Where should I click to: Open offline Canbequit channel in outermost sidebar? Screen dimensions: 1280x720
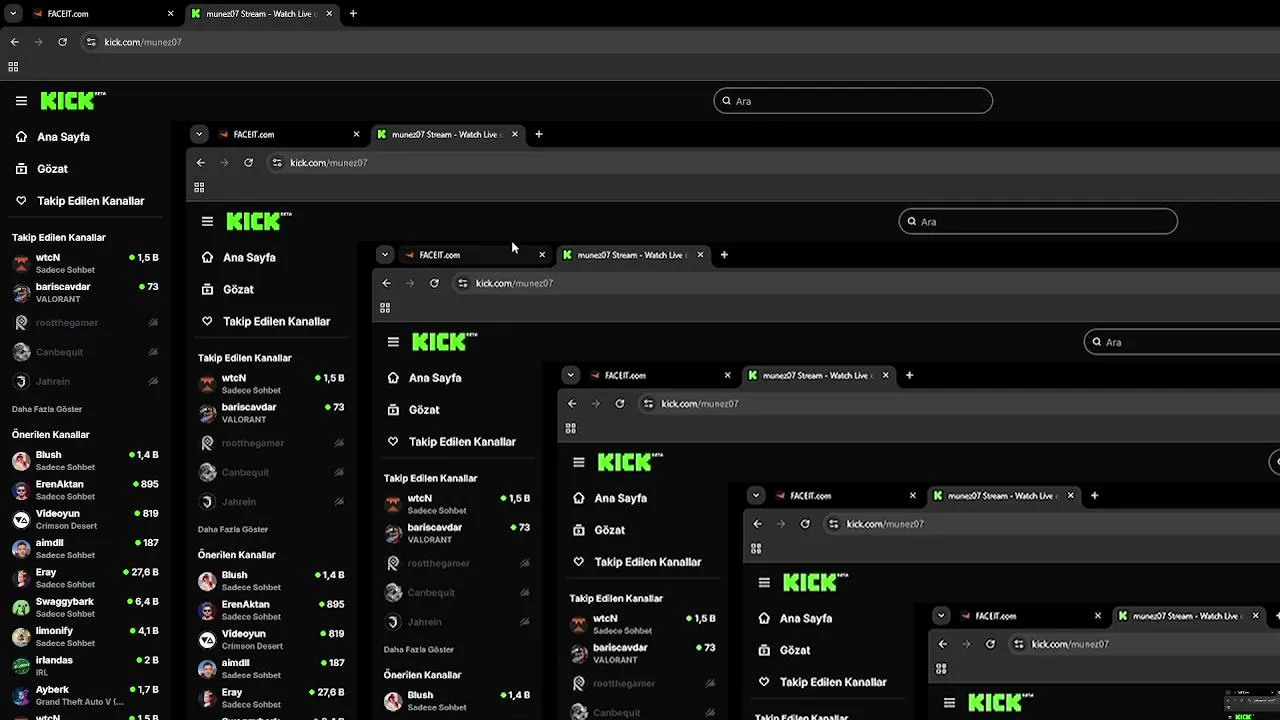click(x=85, y=352)
